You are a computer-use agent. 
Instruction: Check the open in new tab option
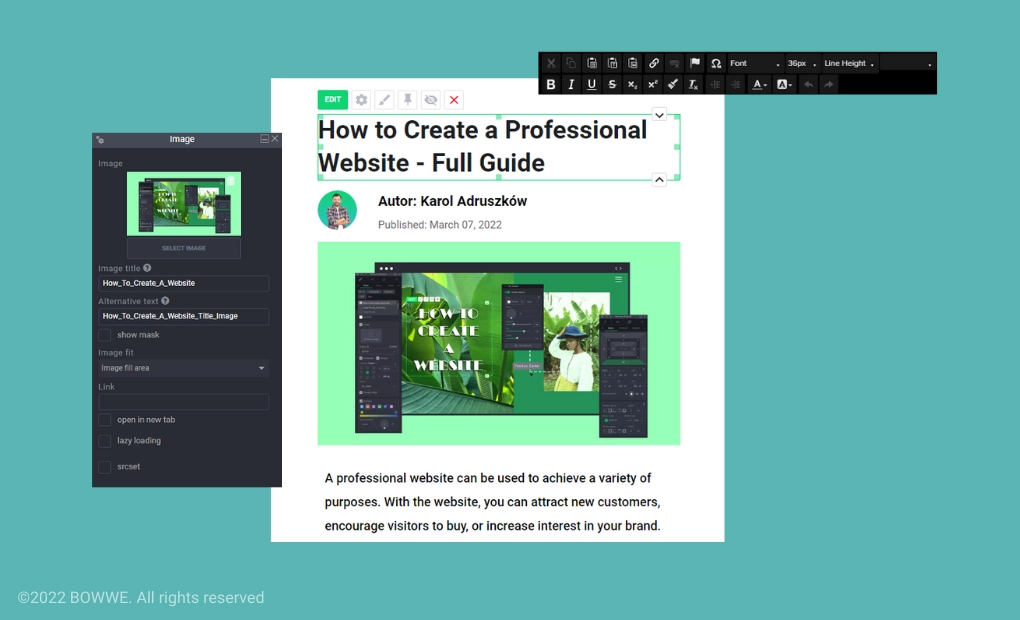point(105,420)
